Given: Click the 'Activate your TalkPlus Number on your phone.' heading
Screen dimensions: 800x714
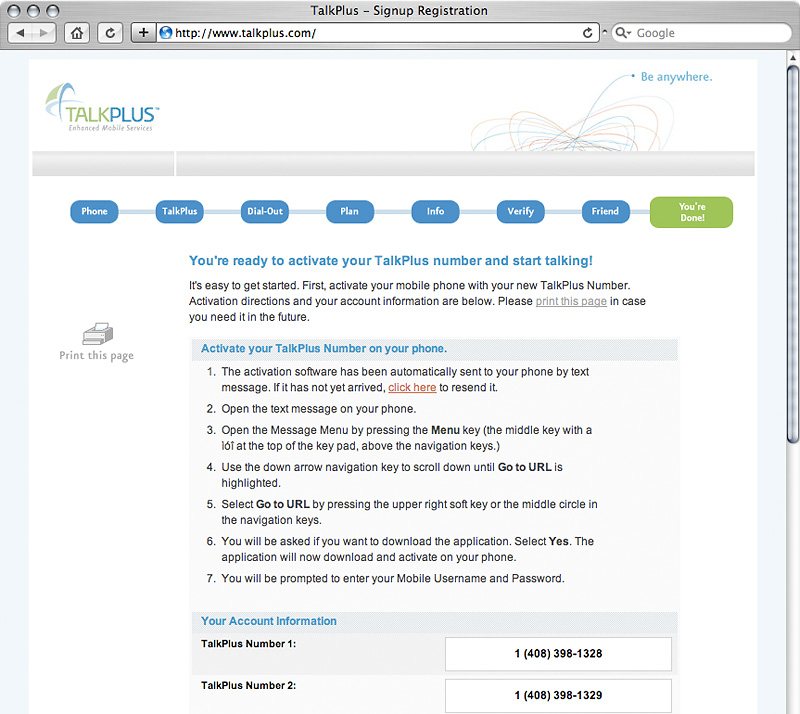Looking at the screenshot, I should click(324, 349).
